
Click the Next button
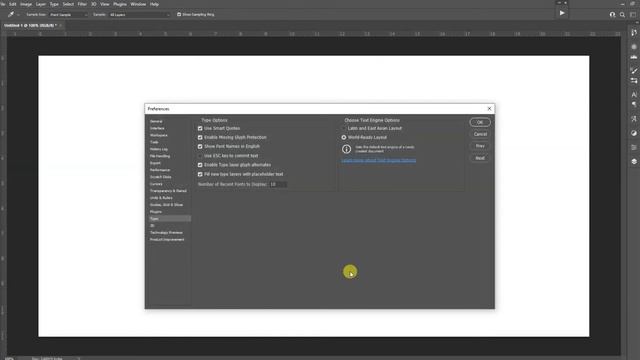point(480,158)
